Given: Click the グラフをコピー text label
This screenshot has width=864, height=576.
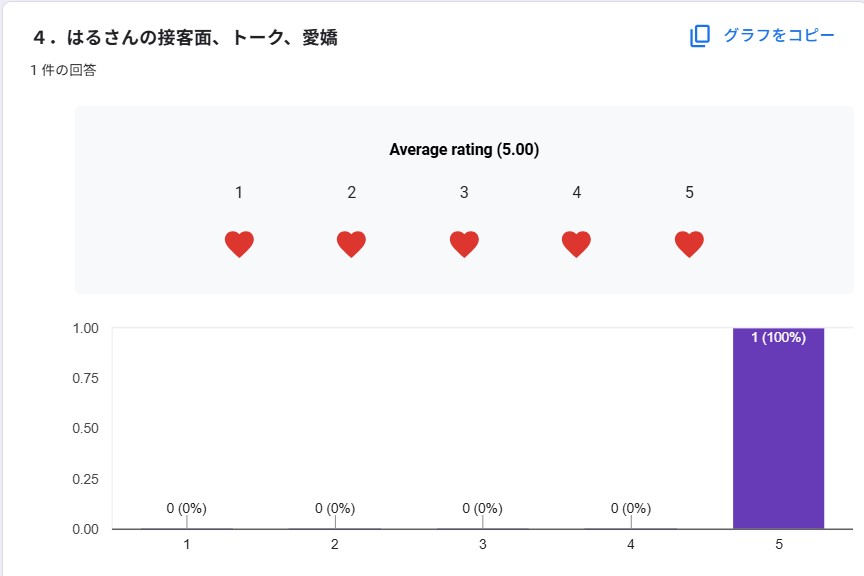Looking at the screenshot, I should click(778, 36).
